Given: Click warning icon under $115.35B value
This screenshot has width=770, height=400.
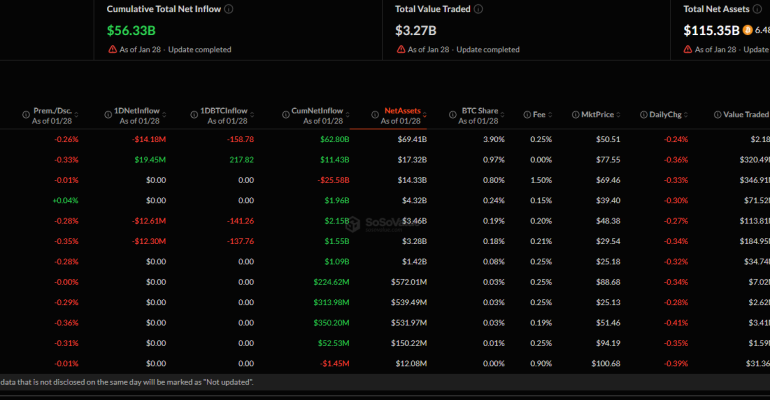Looking at the screenshot, I should pos(688,49).
